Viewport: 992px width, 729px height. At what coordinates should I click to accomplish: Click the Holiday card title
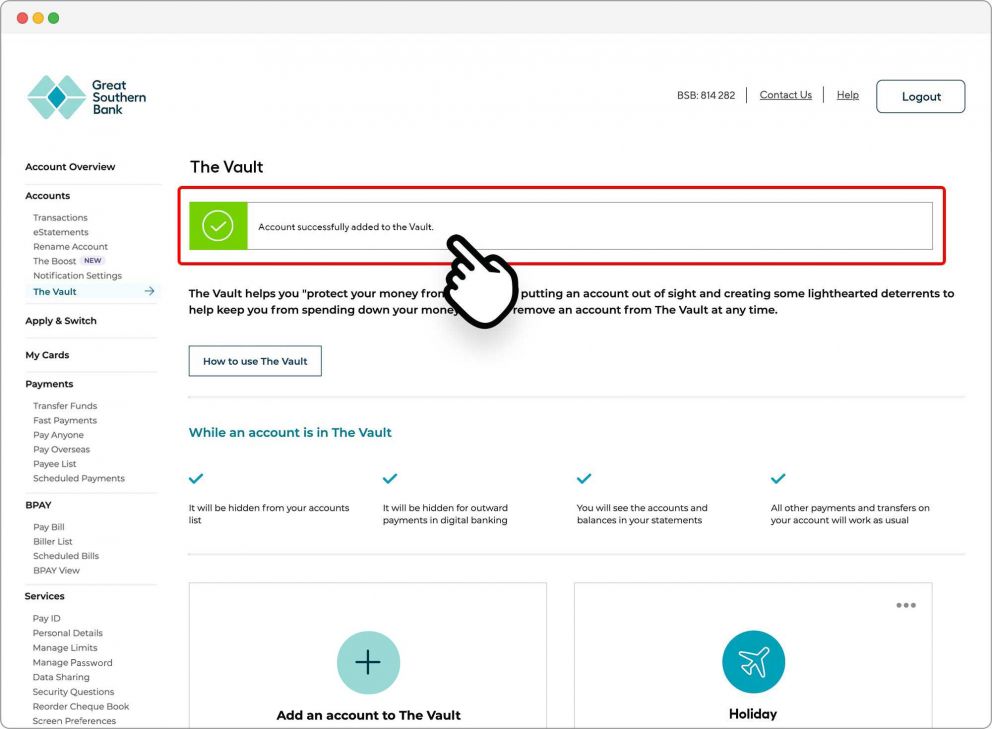[x=753, y=714]
